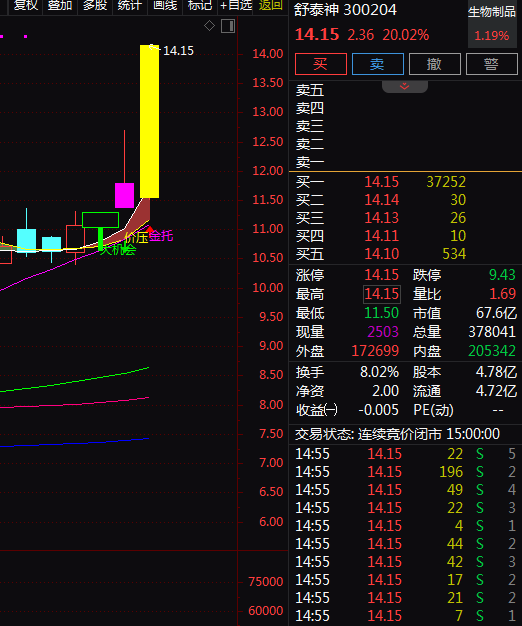Activate the 画线 drawing tool

click(165, 6)
